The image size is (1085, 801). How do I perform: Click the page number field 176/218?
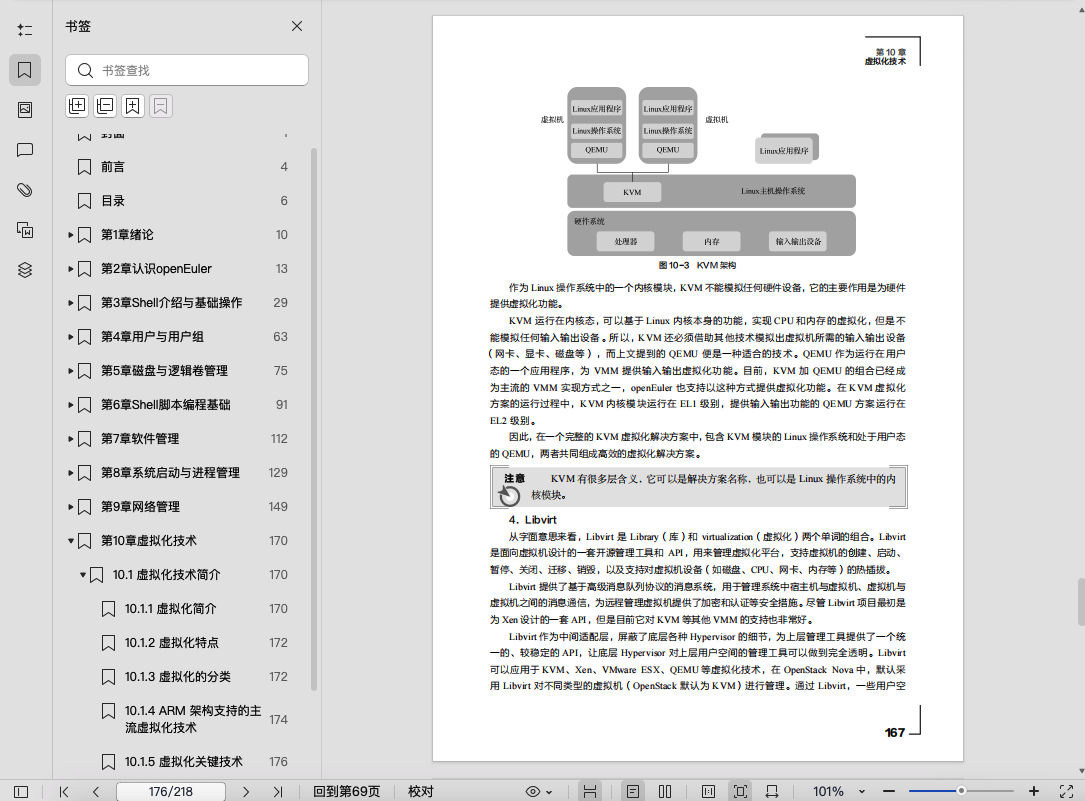pyautogui.click(x=171, y=792)
